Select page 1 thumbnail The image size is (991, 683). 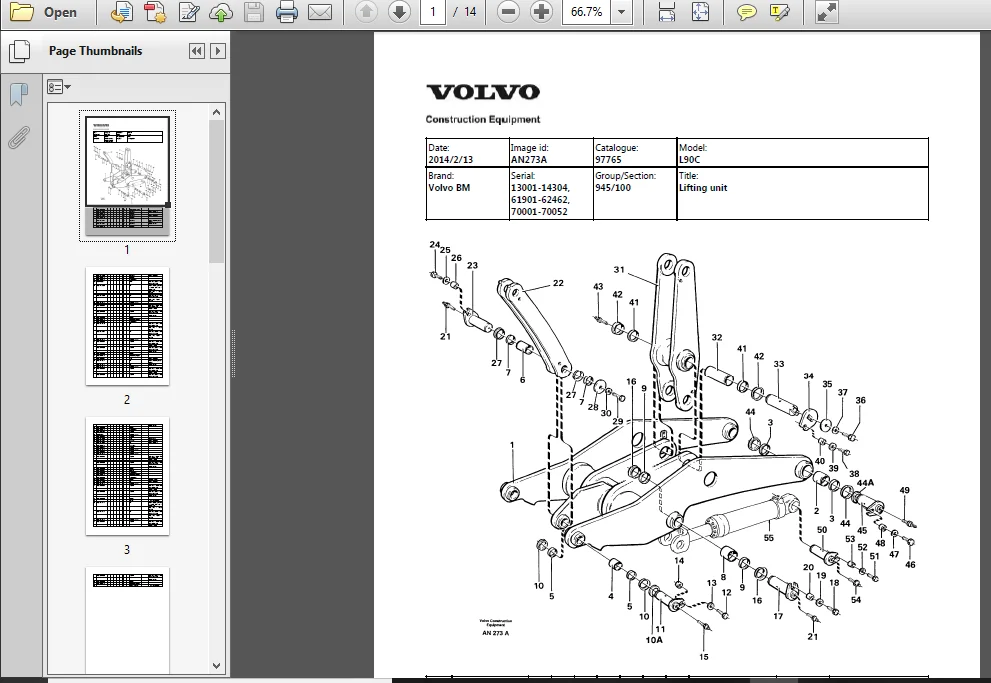(x=127, y=176)
